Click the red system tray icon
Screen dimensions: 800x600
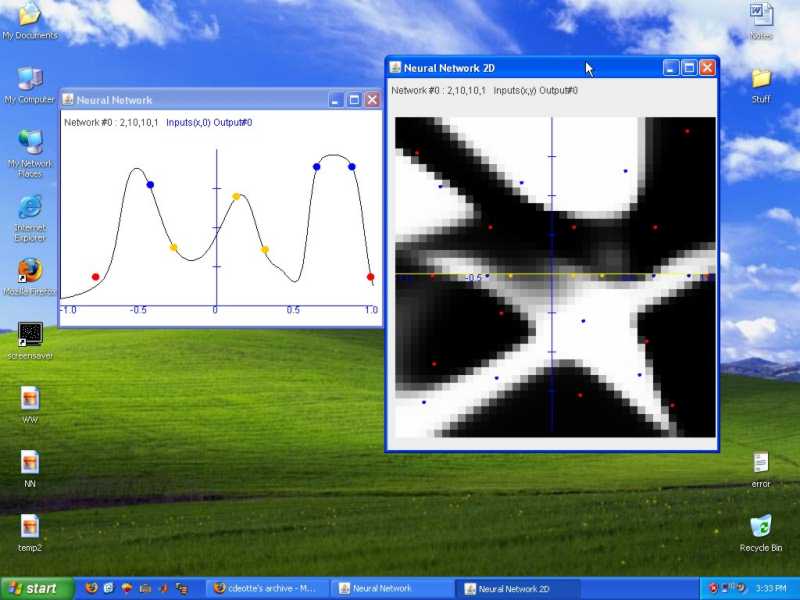(x=713, y=588)
